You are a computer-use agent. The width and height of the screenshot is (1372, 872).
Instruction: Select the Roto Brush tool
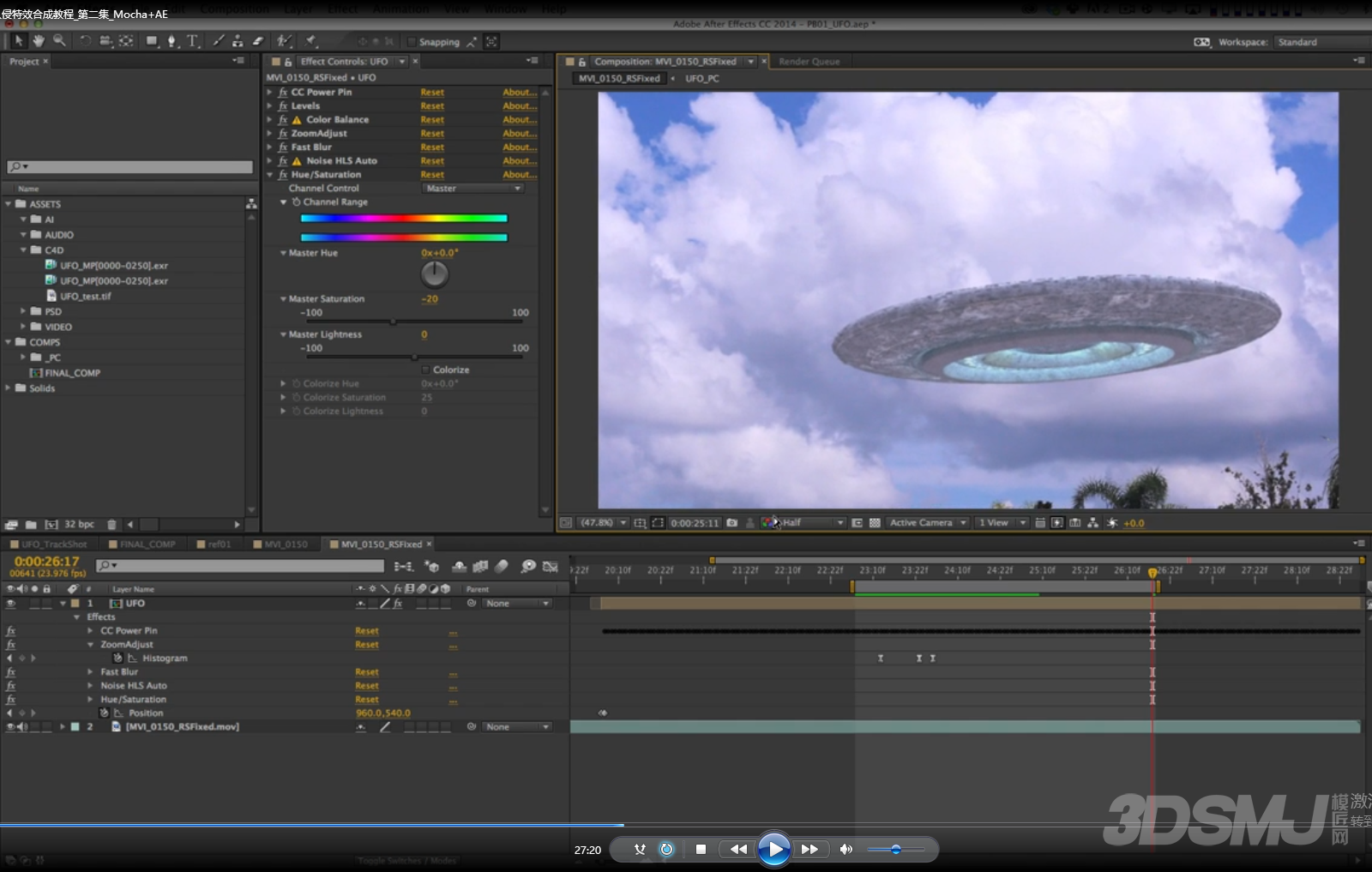(284, 41)
